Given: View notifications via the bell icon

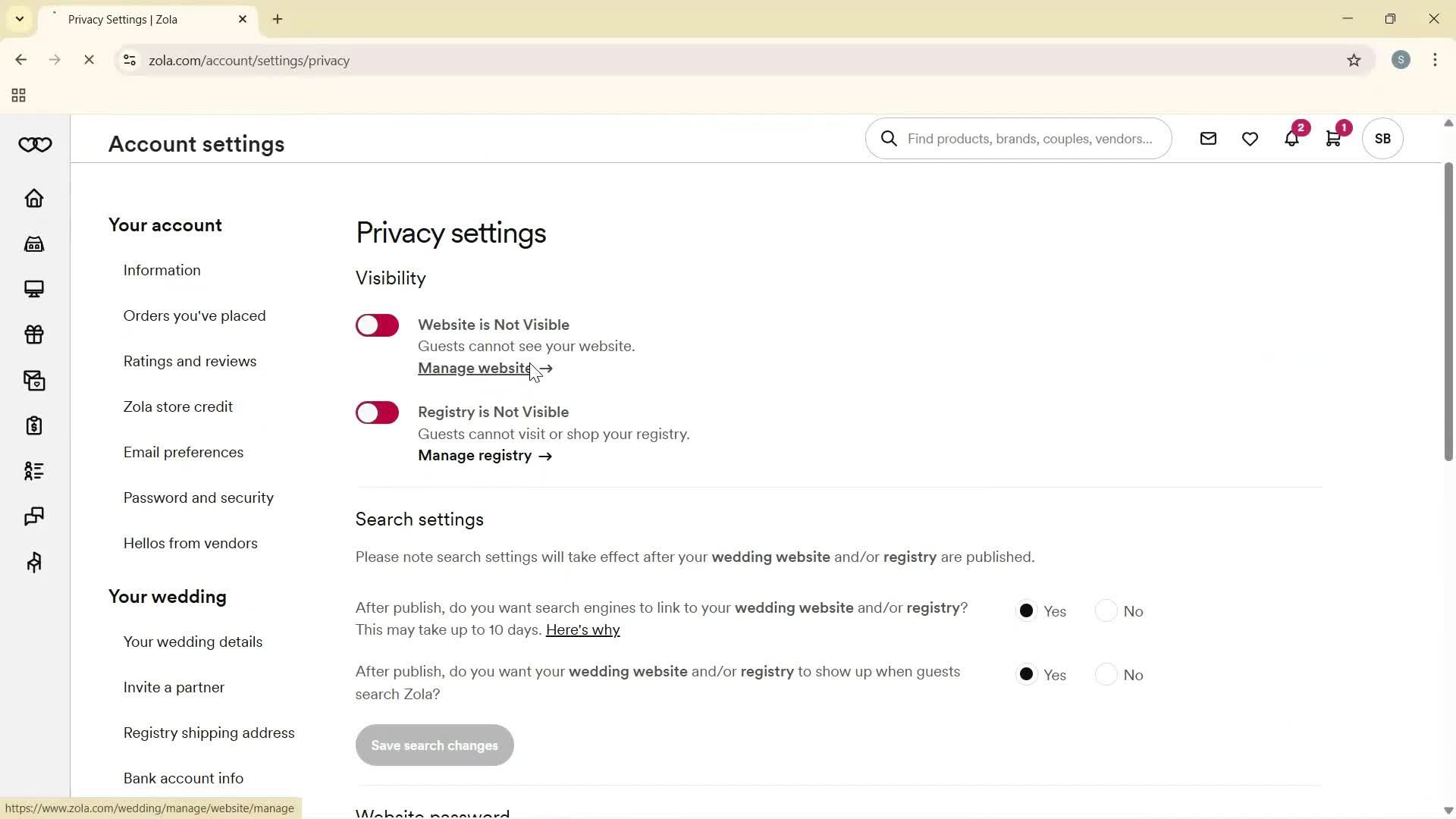Looking at the screenshot, I should point(1291,138).
